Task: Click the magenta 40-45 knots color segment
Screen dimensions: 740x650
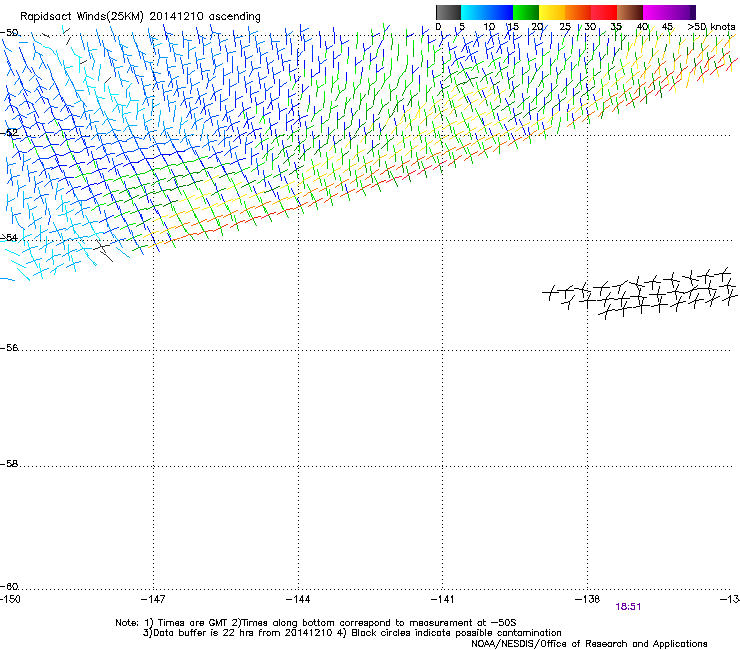Action: click(656, 12)
